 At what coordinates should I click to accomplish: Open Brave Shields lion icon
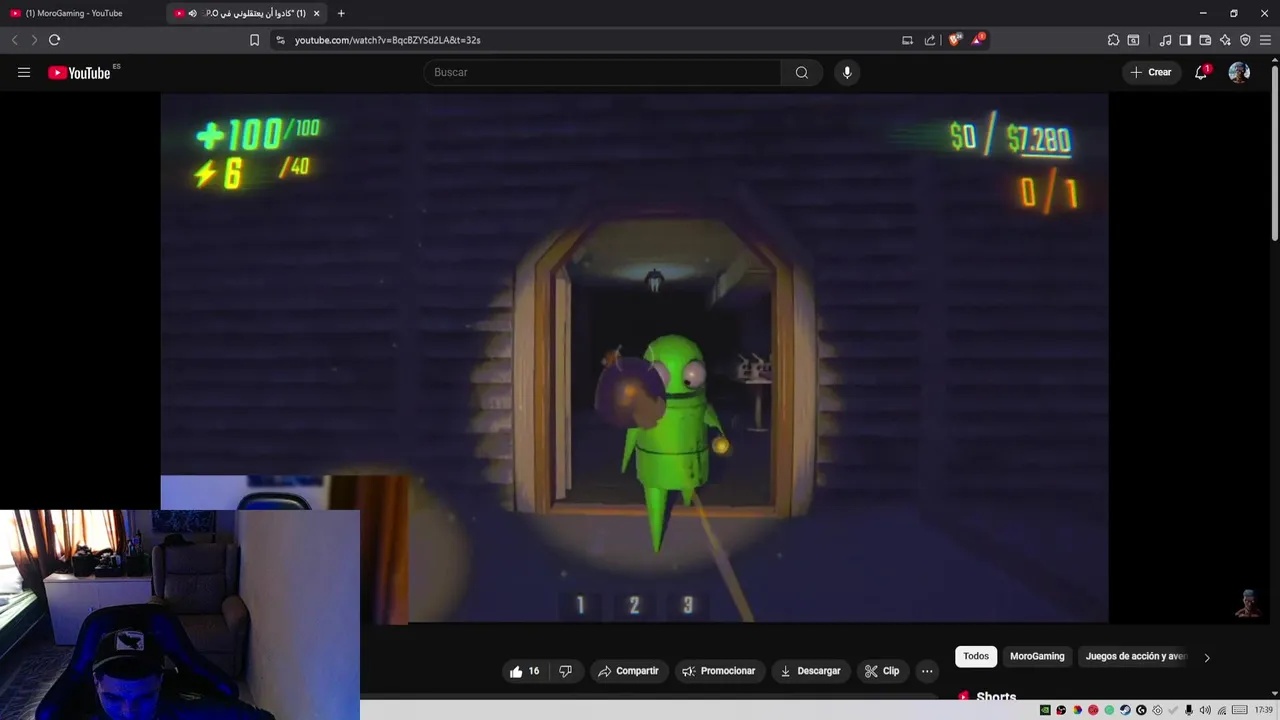(955, 40)
